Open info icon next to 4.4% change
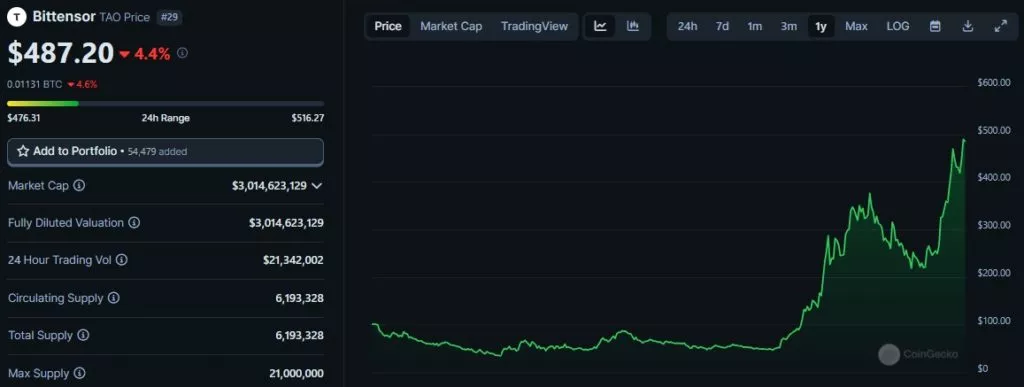The image size is (1024, 387). [x=182, y=53]
